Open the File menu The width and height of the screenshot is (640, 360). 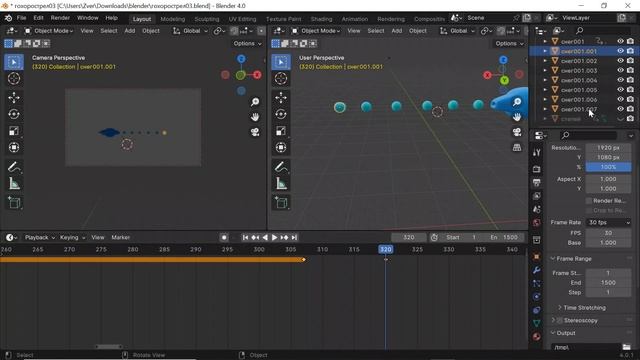click(21, 18)
